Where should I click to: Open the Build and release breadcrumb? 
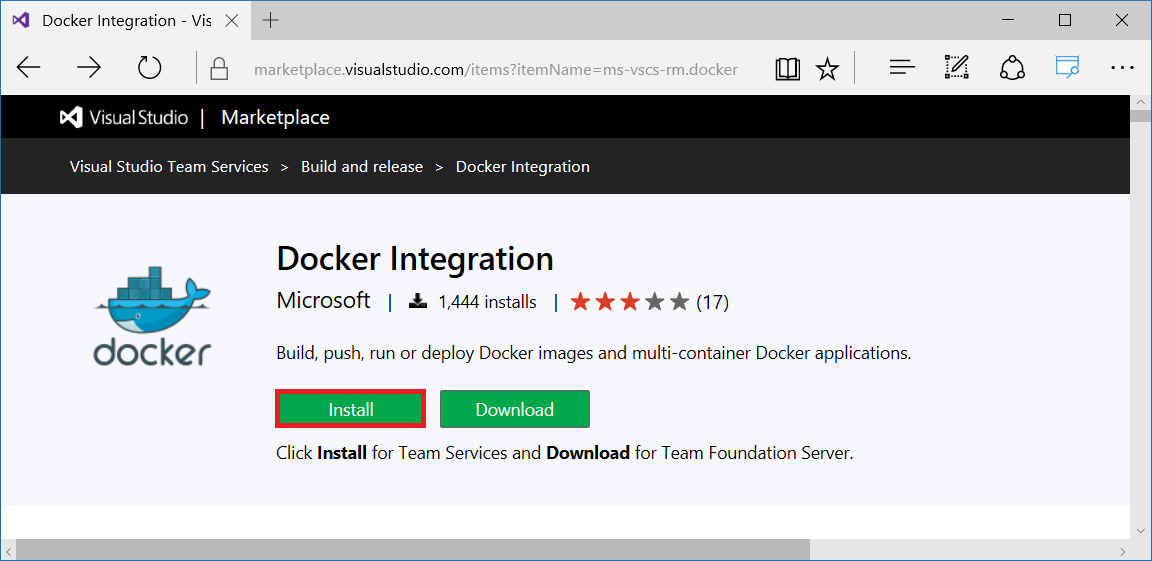(362, 167)
